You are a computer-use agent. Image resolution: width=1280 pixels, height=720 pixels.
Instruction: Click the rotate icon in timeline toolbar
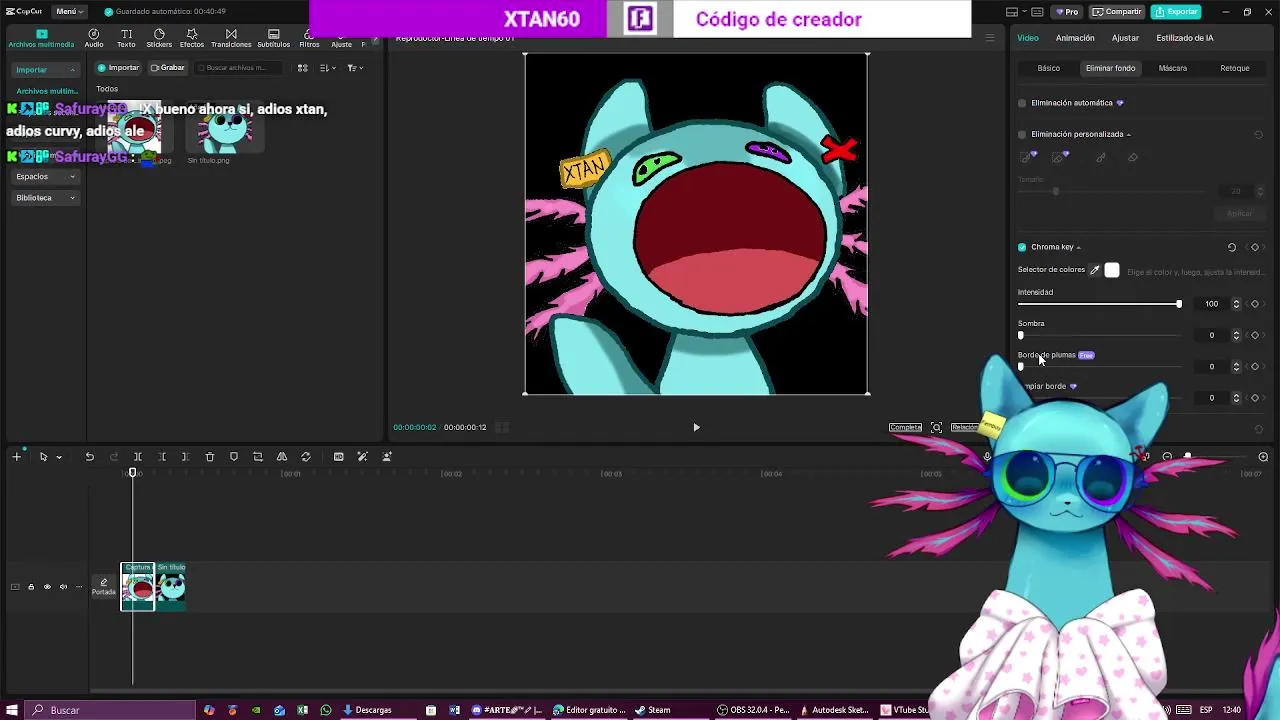pyautogui.click(x=306, y=457)
